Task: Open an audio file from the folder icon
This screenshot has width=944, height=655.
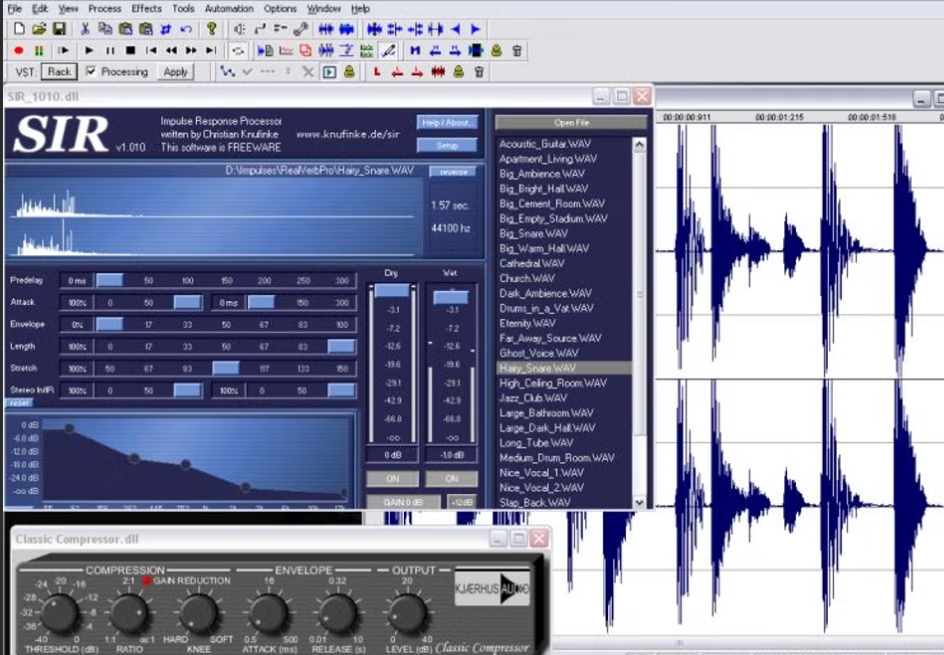Action: (39, 29)
